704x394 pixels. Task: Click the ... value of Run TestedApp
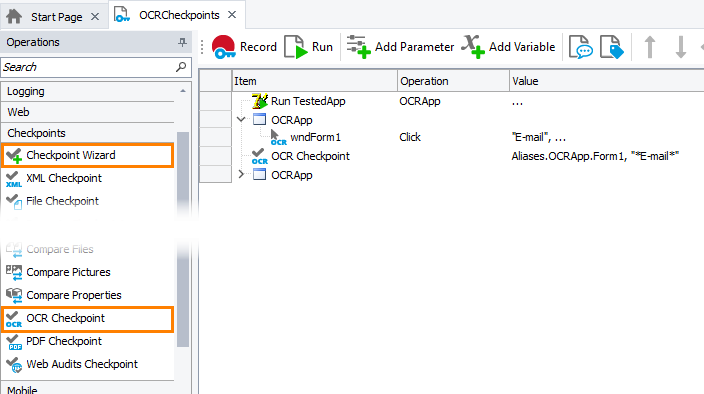(x=517, y=102)
